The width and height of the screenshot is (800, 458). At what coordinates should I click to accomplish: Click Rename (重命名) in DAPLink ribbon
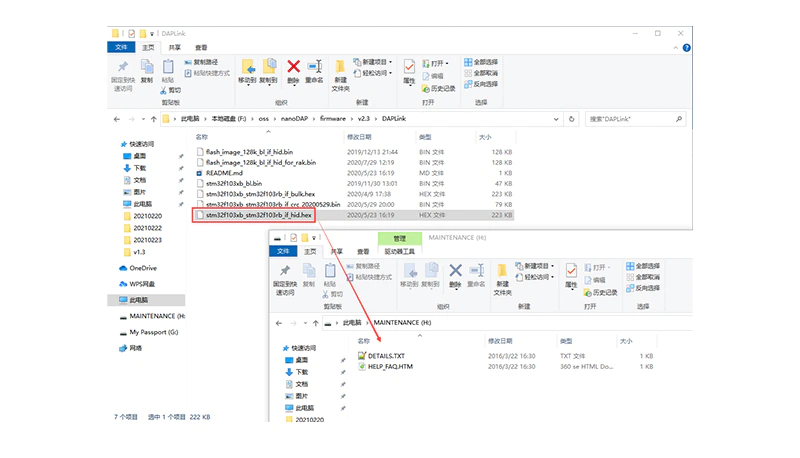314,72
